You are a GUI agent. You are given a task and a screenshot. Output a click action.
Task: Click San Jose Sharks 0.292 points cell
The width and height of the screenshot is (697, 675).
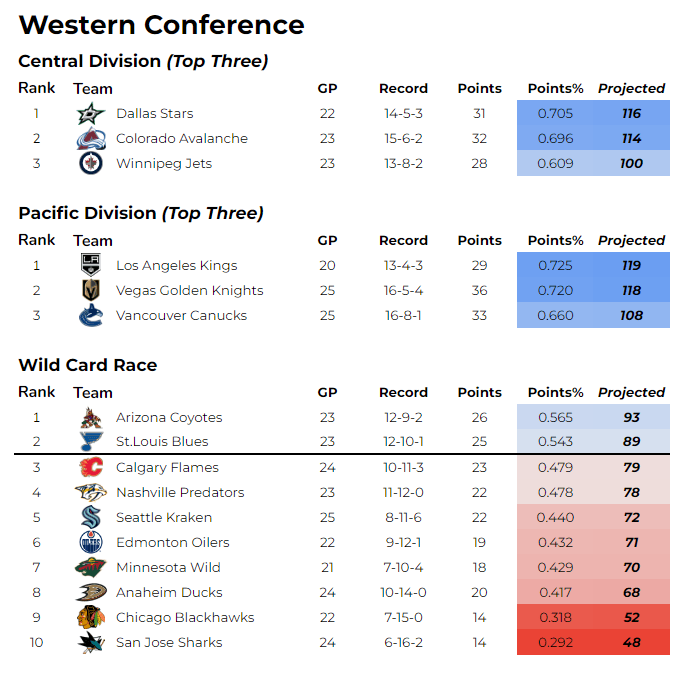tap(555, 643)
